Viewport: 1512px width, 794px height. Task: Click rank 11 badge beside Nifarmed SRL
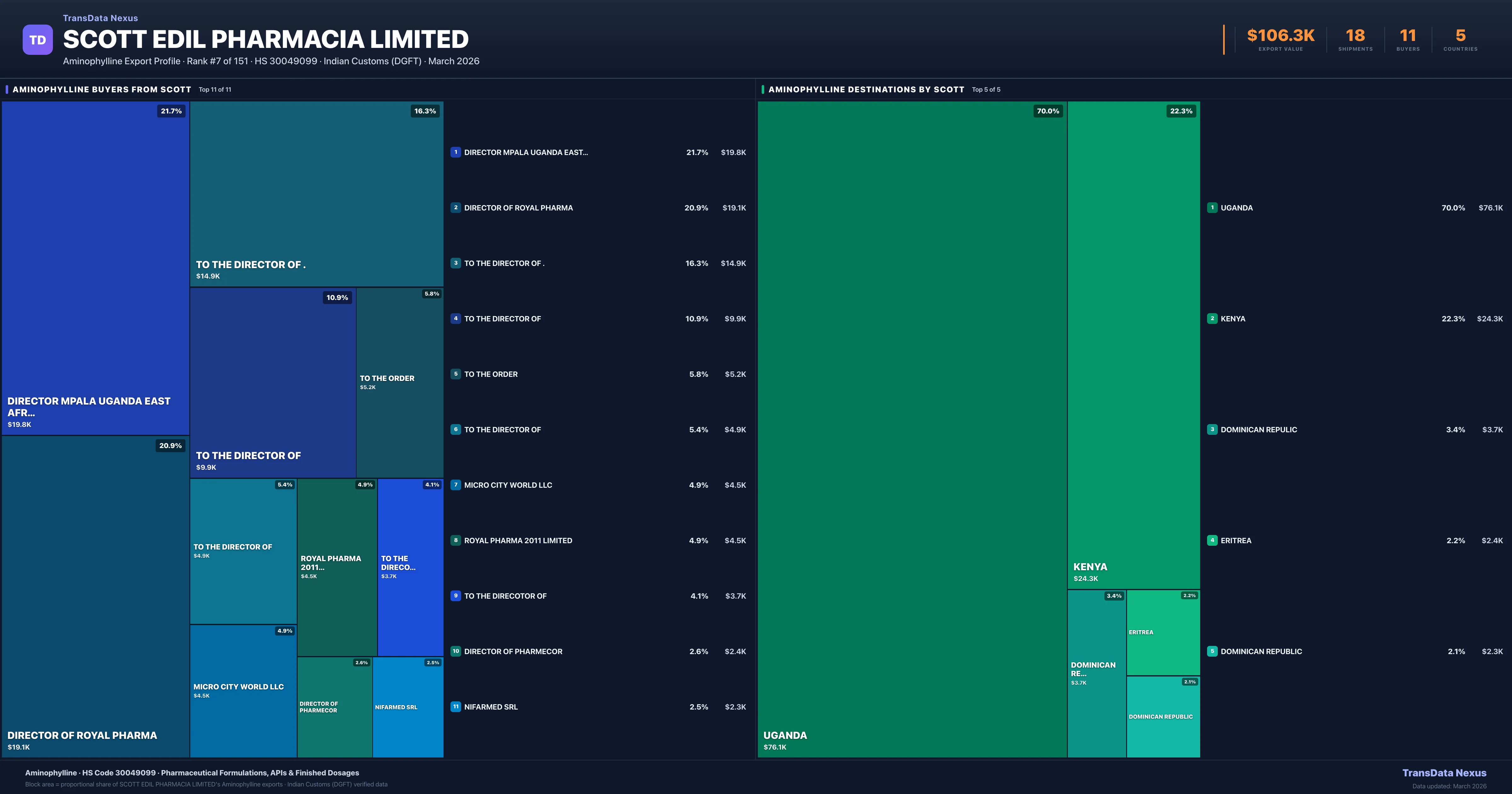click(455, 706)
